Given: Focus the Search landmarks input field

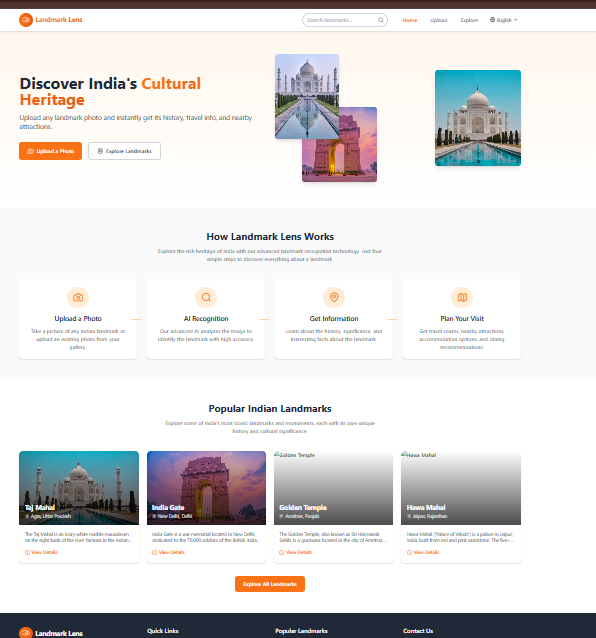Looking at the screenshot, I should point(345,20).
